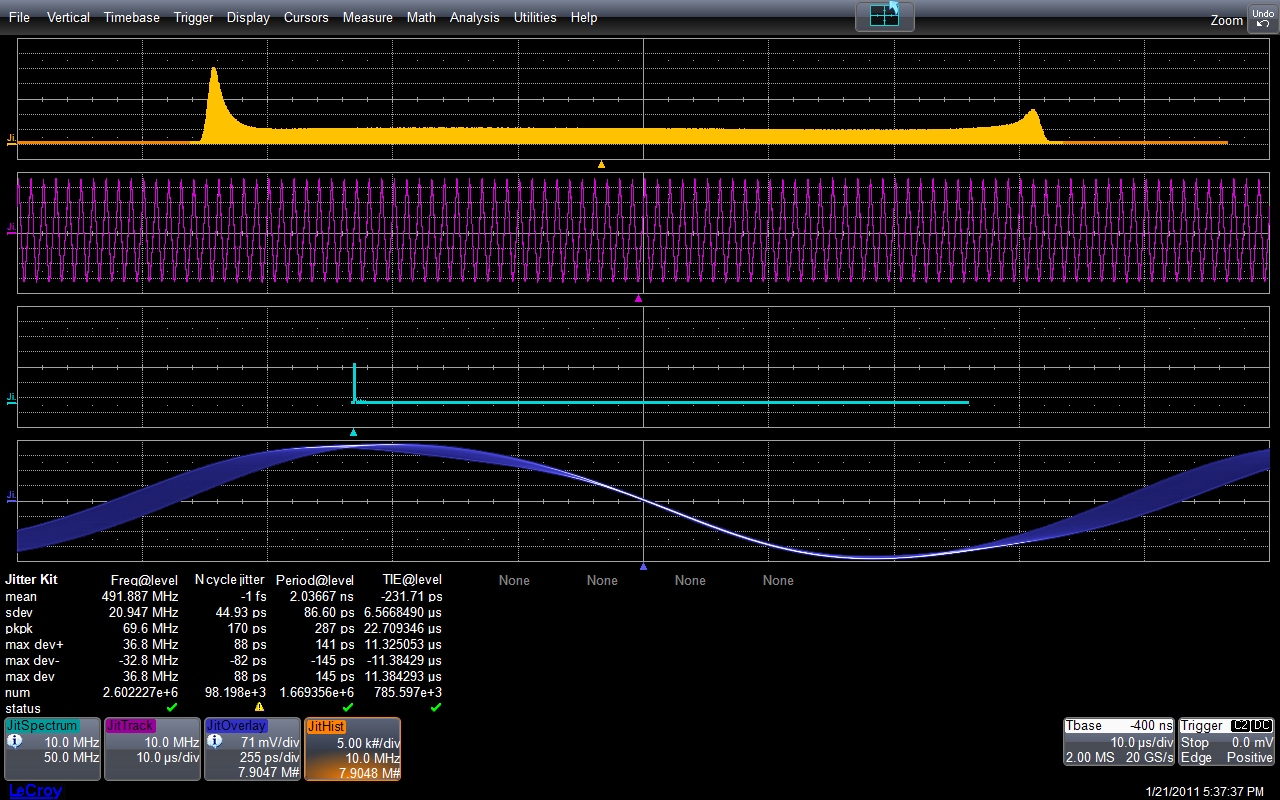Click the cyan marker below the JitSpectrum trace
This screenshot has height=800, width=1280.
pyautogui.click(x=353, y=432)
